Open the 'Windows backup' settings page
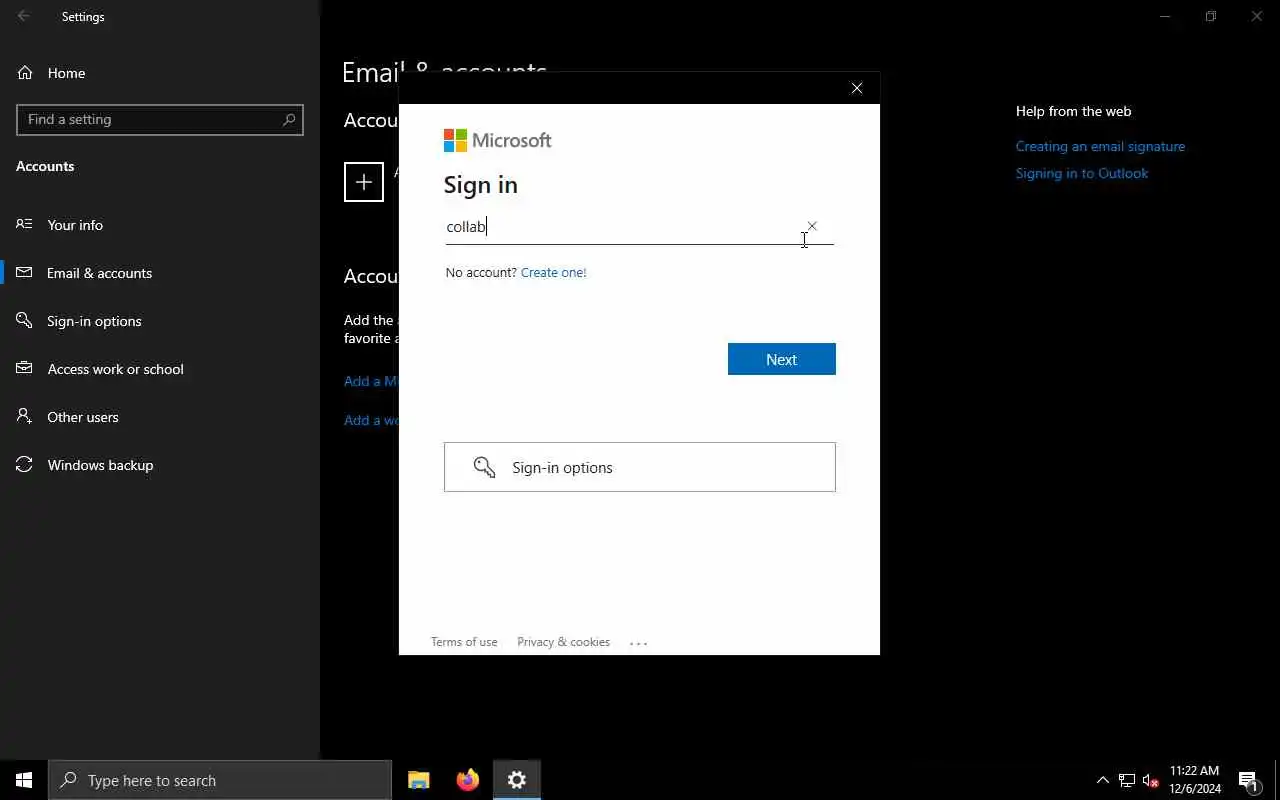The image size is (1280, 800). (x=160, y=465)
